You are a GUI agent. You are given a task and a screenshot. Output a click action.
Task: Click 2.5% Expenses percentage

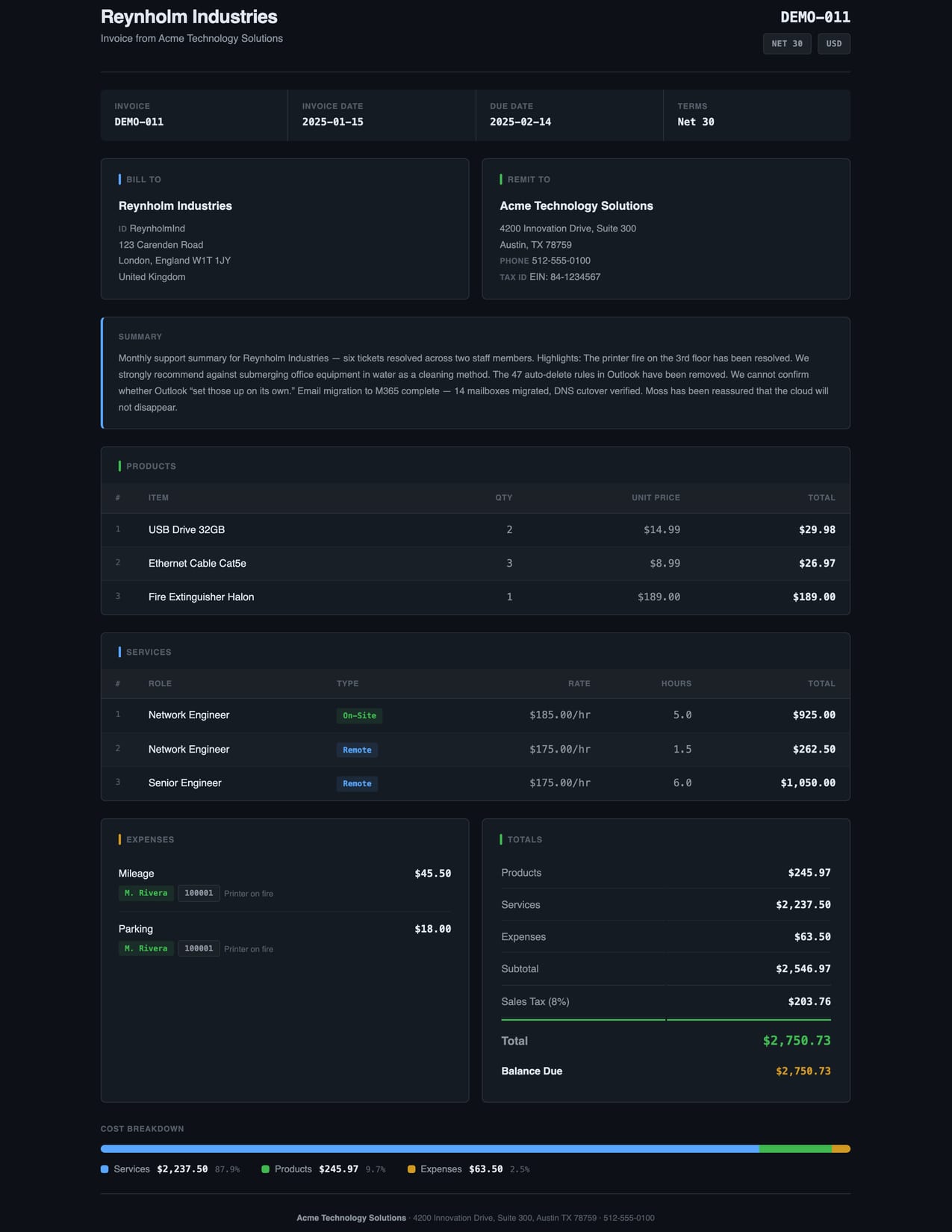(520, 1169)
